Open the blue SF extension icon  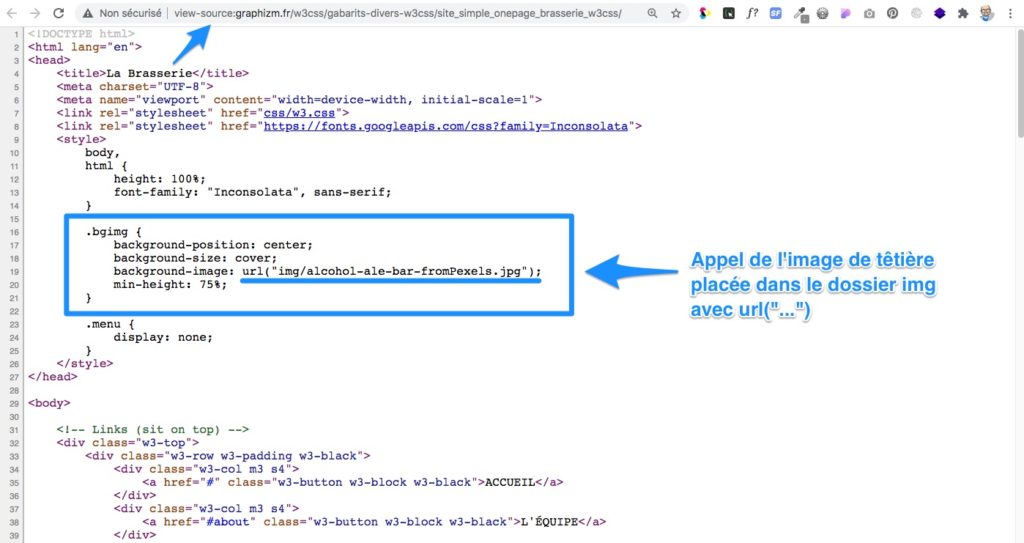[x=775, y=13]
